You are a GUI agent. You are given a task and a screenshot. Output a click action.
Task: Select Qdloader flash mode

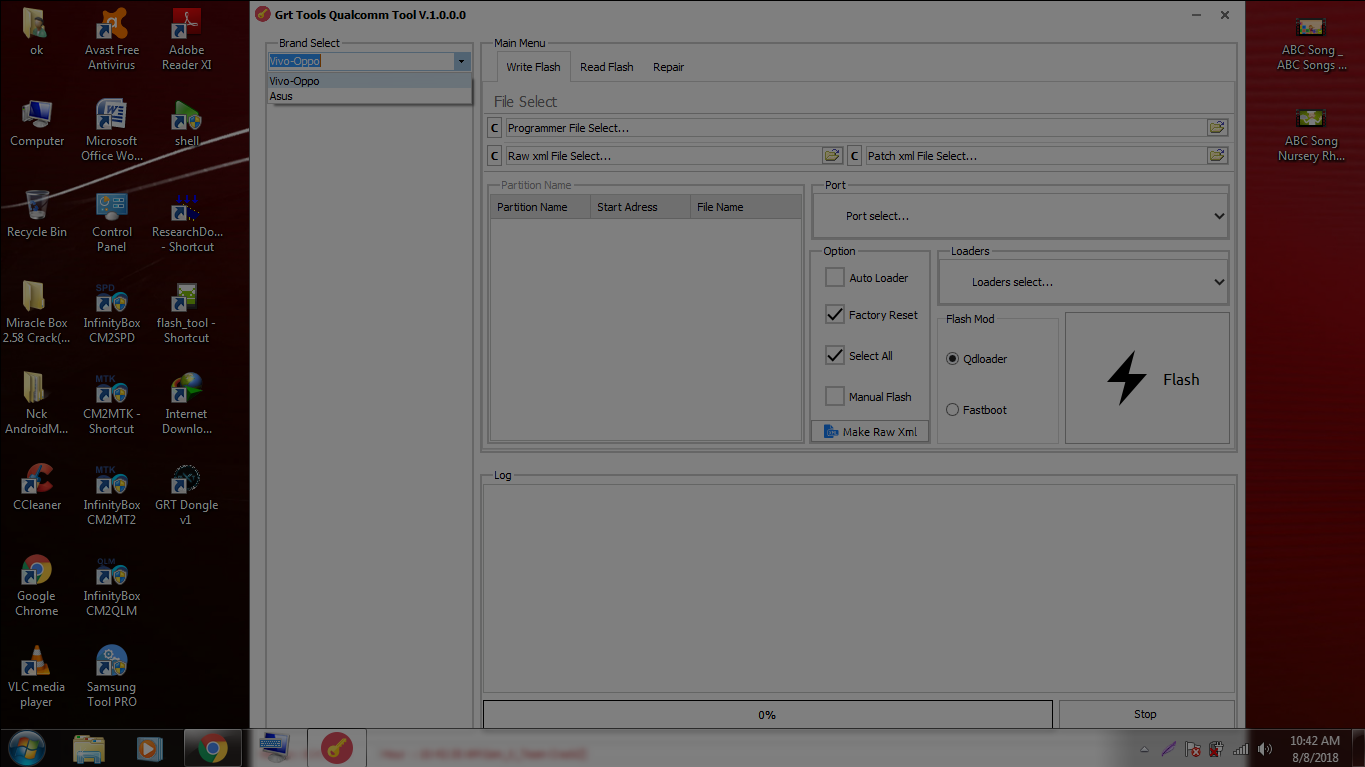coord(952,359)
